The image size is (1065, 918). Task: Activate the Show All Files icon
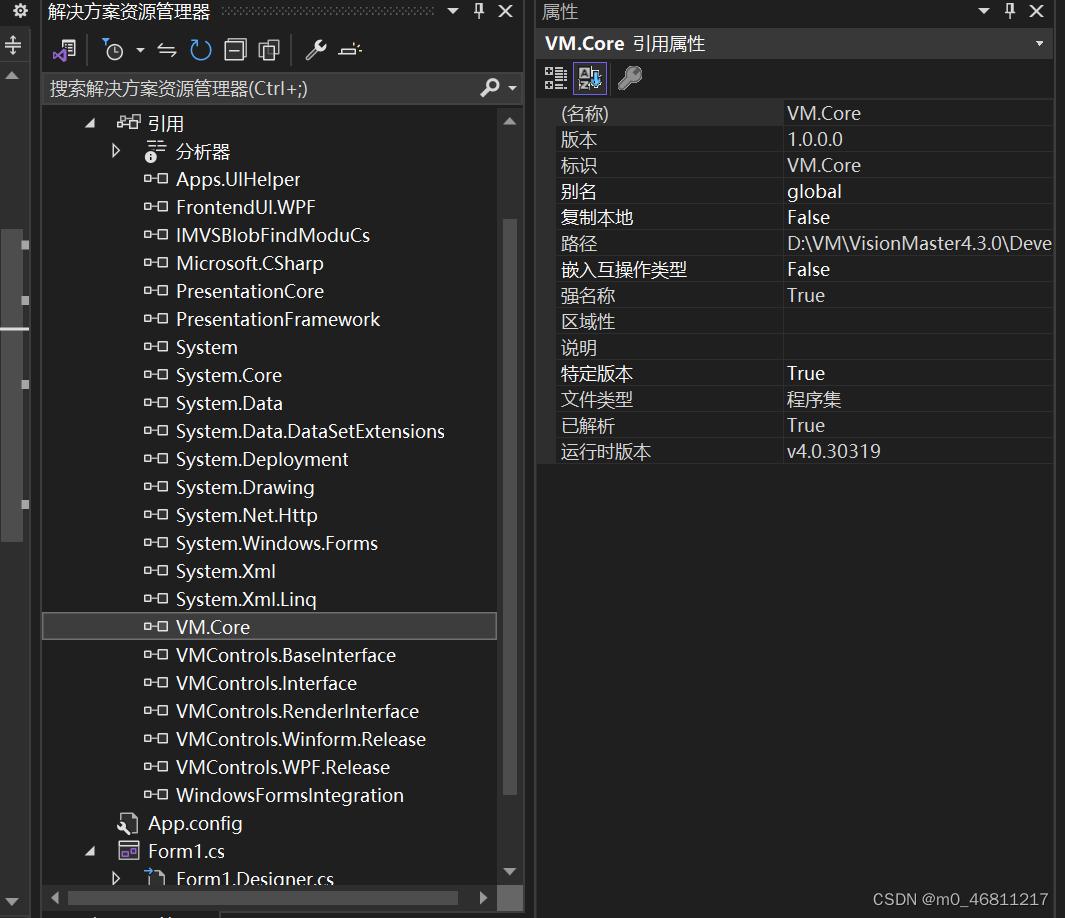point(268,50)
